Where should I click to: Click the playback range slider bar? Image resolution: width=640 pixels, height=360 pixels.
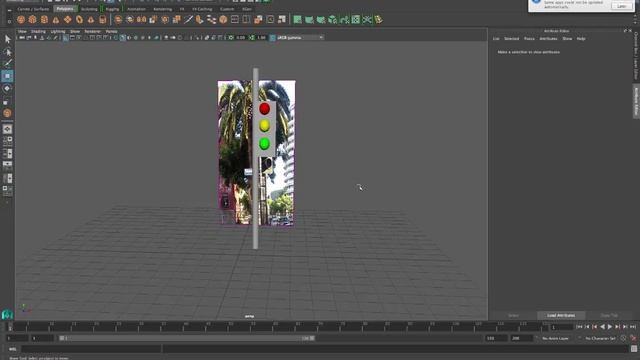pyautogui.click(x=187, y=338)
